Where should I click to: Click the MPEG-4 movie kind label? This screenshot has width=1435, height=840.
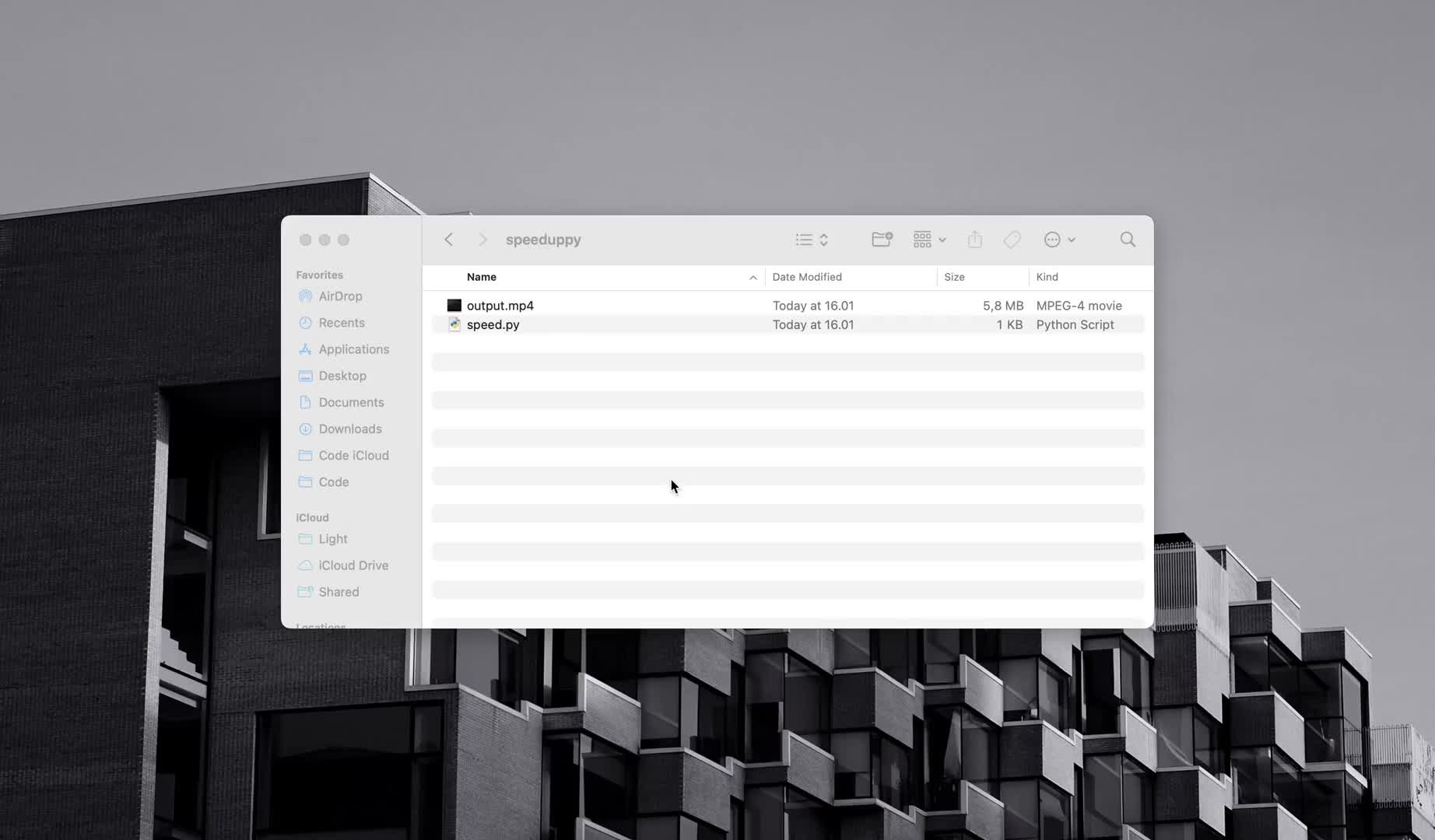1079,306
